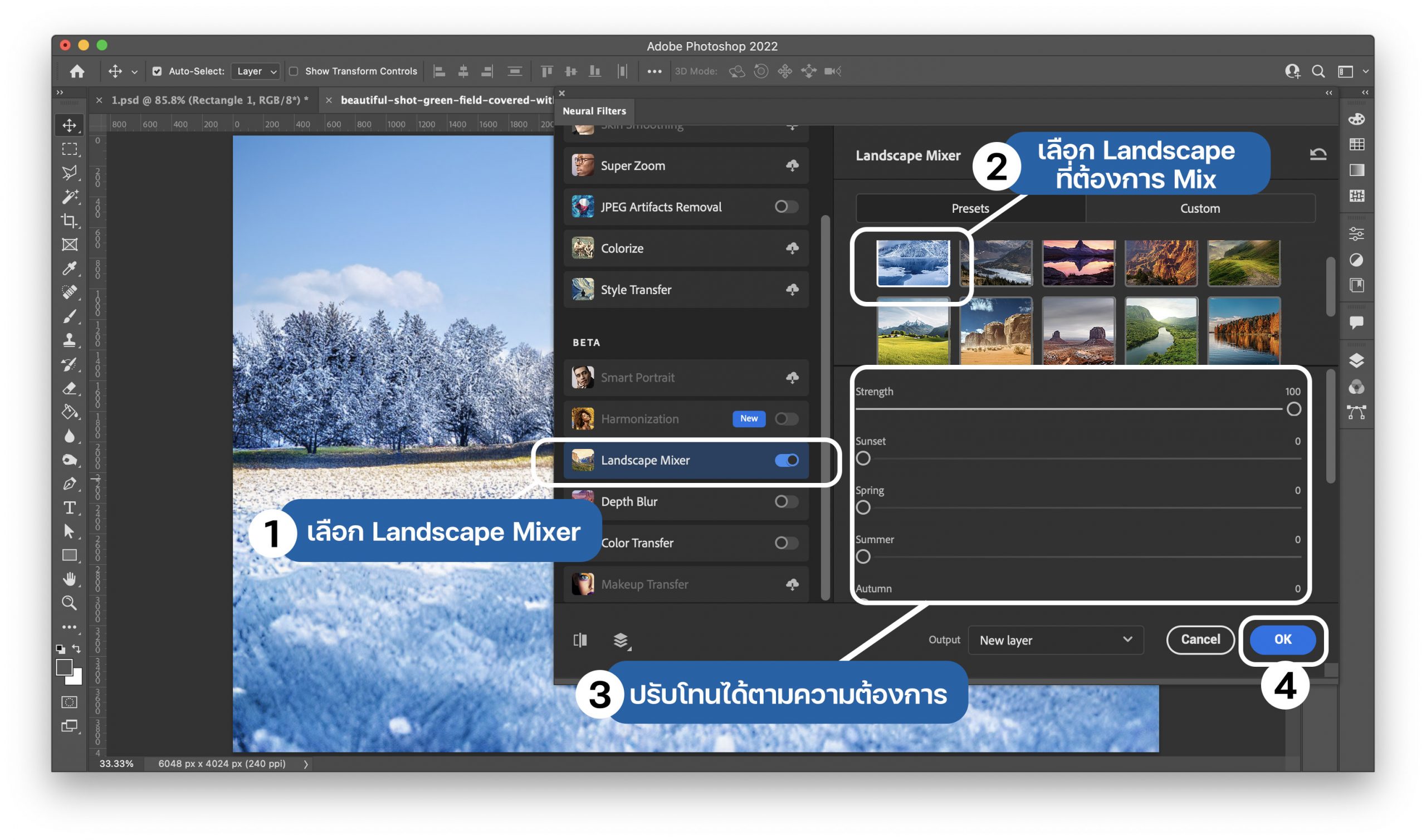Screen dimensions: 1426x840
Task: Download the Super Zoom filter
Action: click(x=792, y=165)
